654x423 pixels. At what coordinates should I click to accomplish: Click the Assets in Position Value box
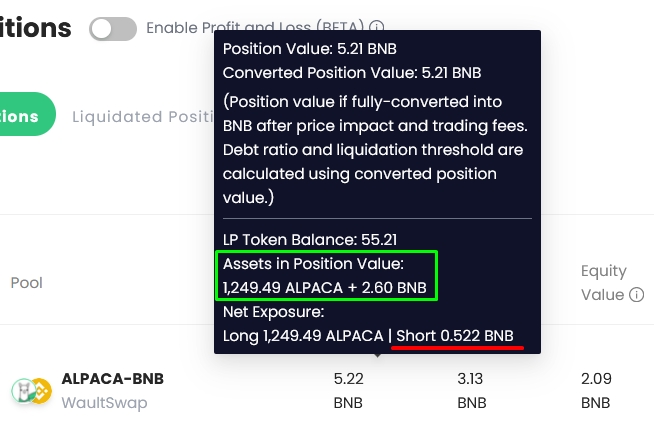pos(326,277)
